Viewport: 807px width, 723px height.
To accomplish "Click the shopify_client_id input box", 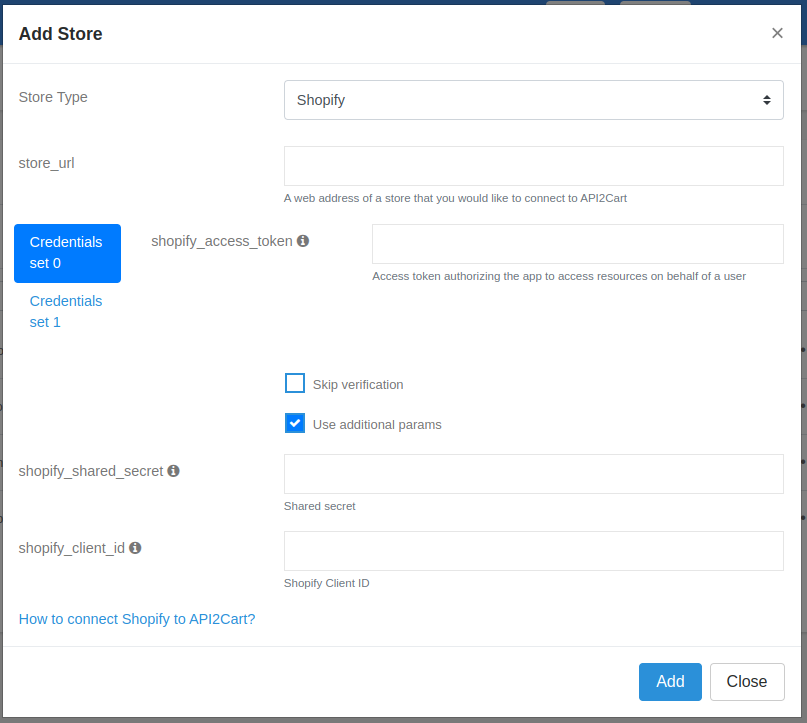I will 533,550.
